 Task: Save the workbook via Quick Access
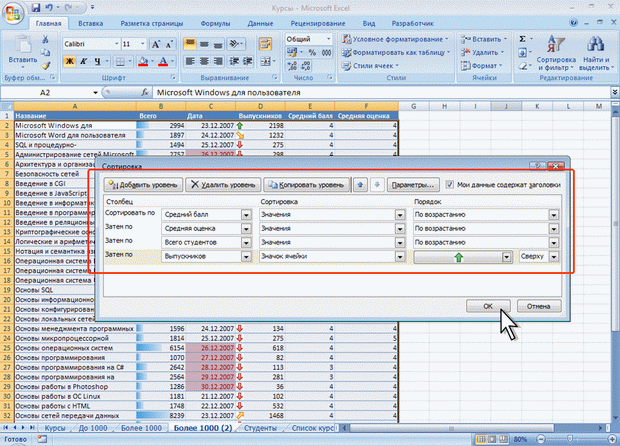(36, 7)
